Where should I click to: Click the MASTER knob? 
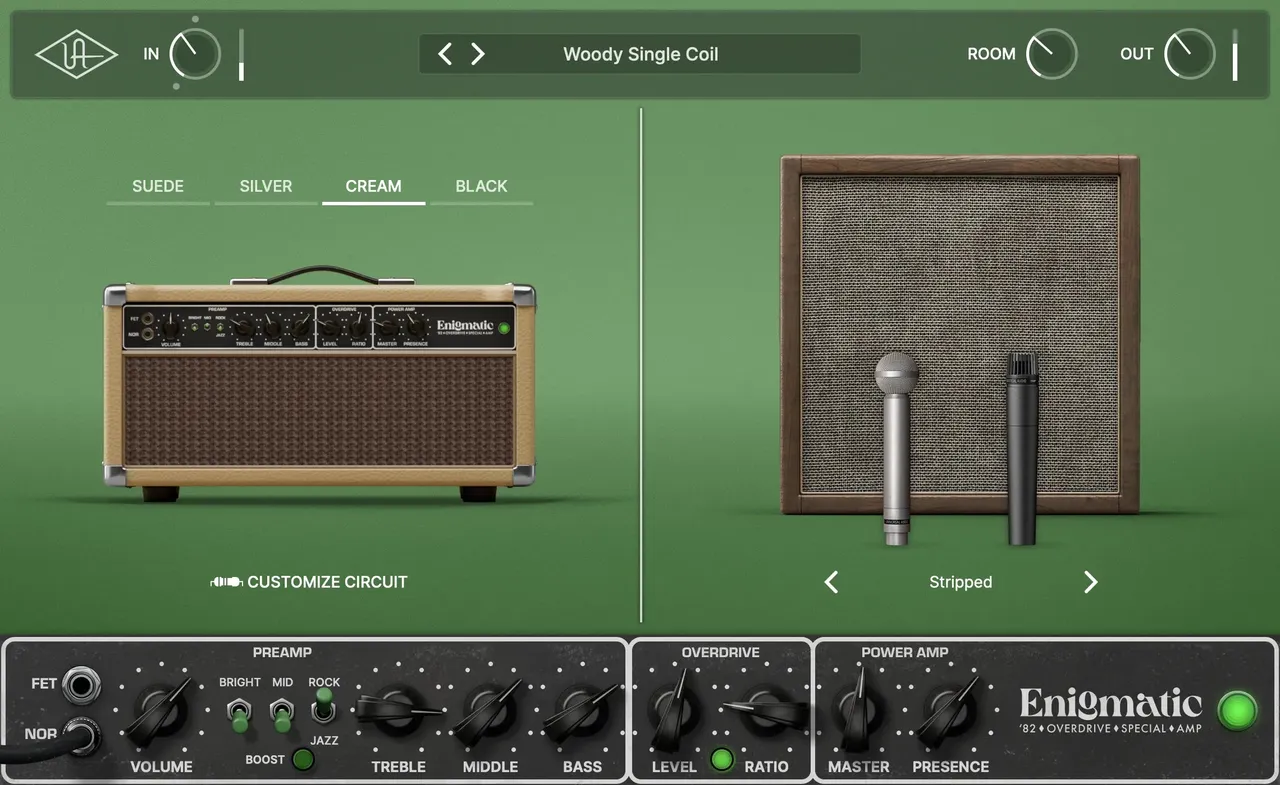[858, 712]
